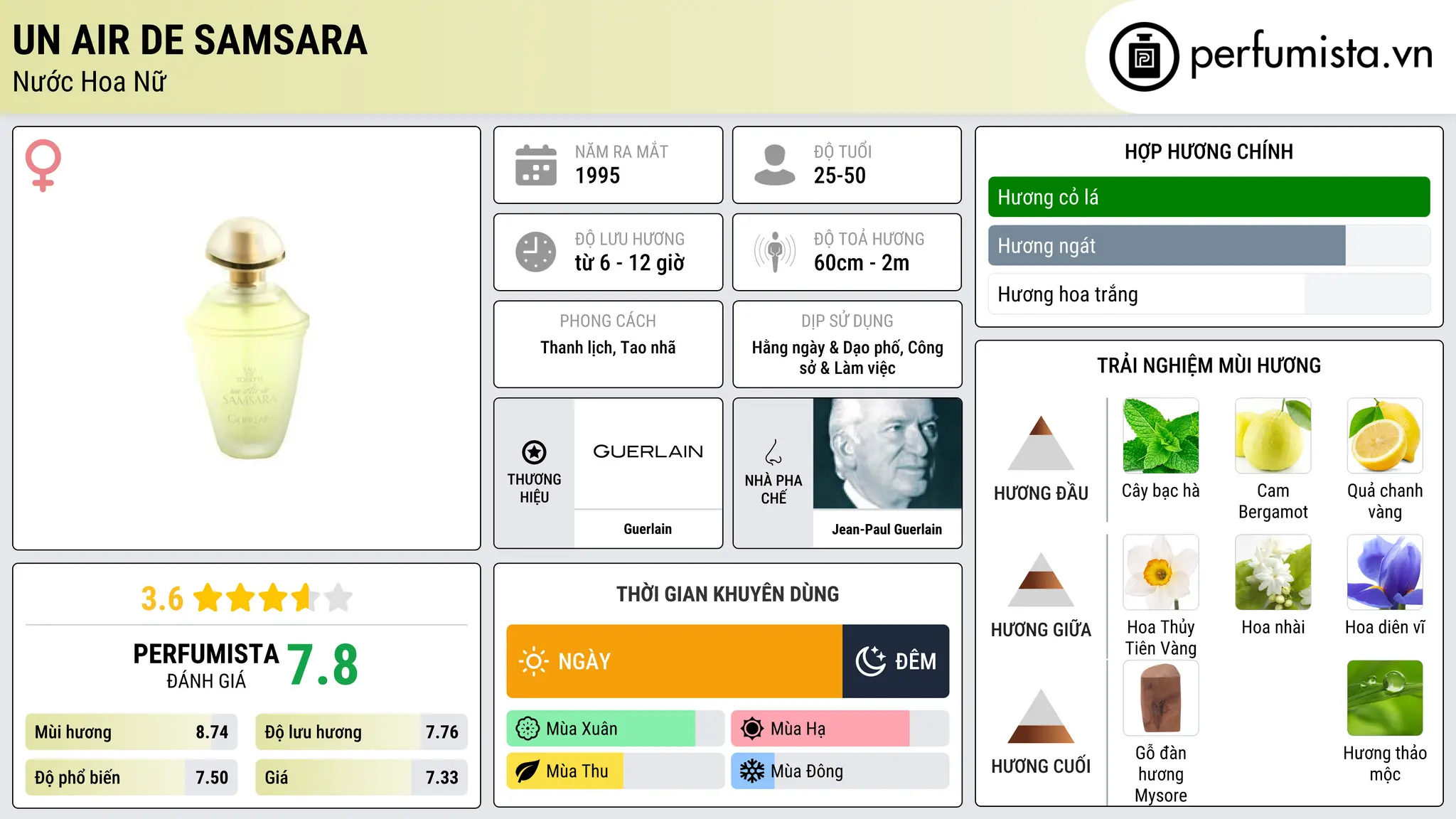Screen dimensions: 1456x819
Task: Click the launch year 1995
Action: point(597,176)
